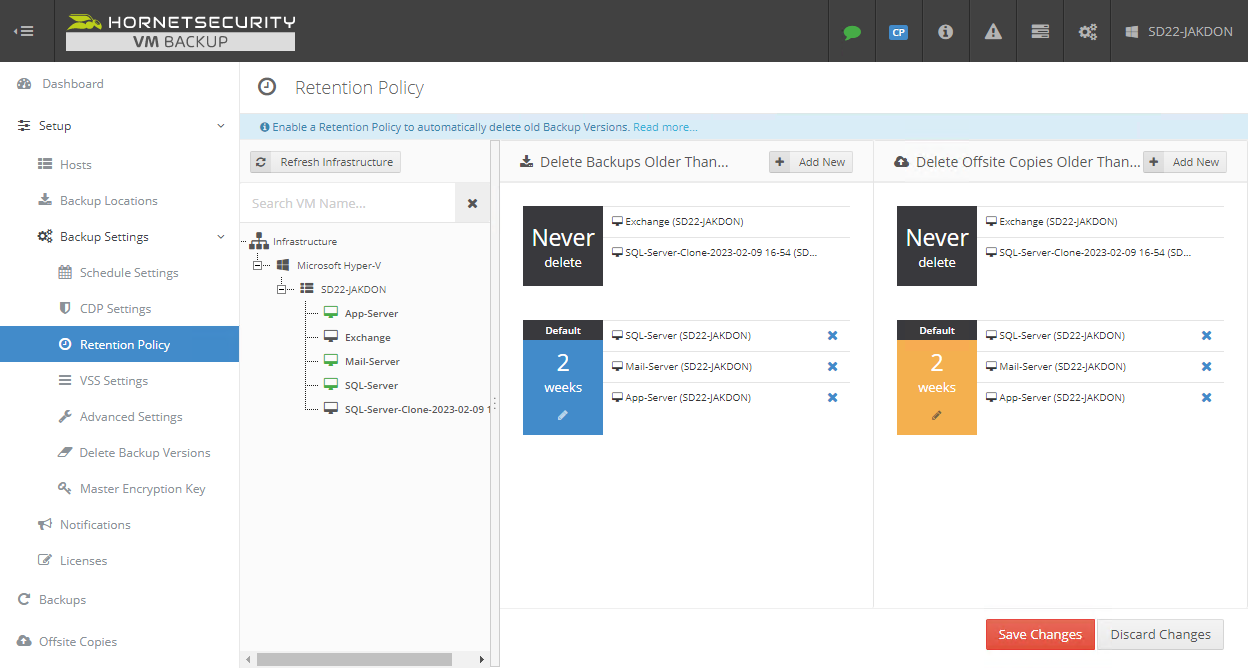Click the info circle icon in the header

tap(945, 31)
